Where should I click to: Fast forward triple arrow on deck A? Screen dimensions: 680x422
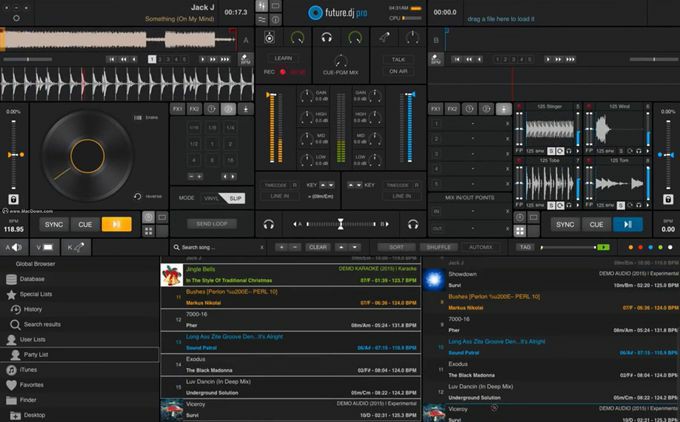click(225, 59)
